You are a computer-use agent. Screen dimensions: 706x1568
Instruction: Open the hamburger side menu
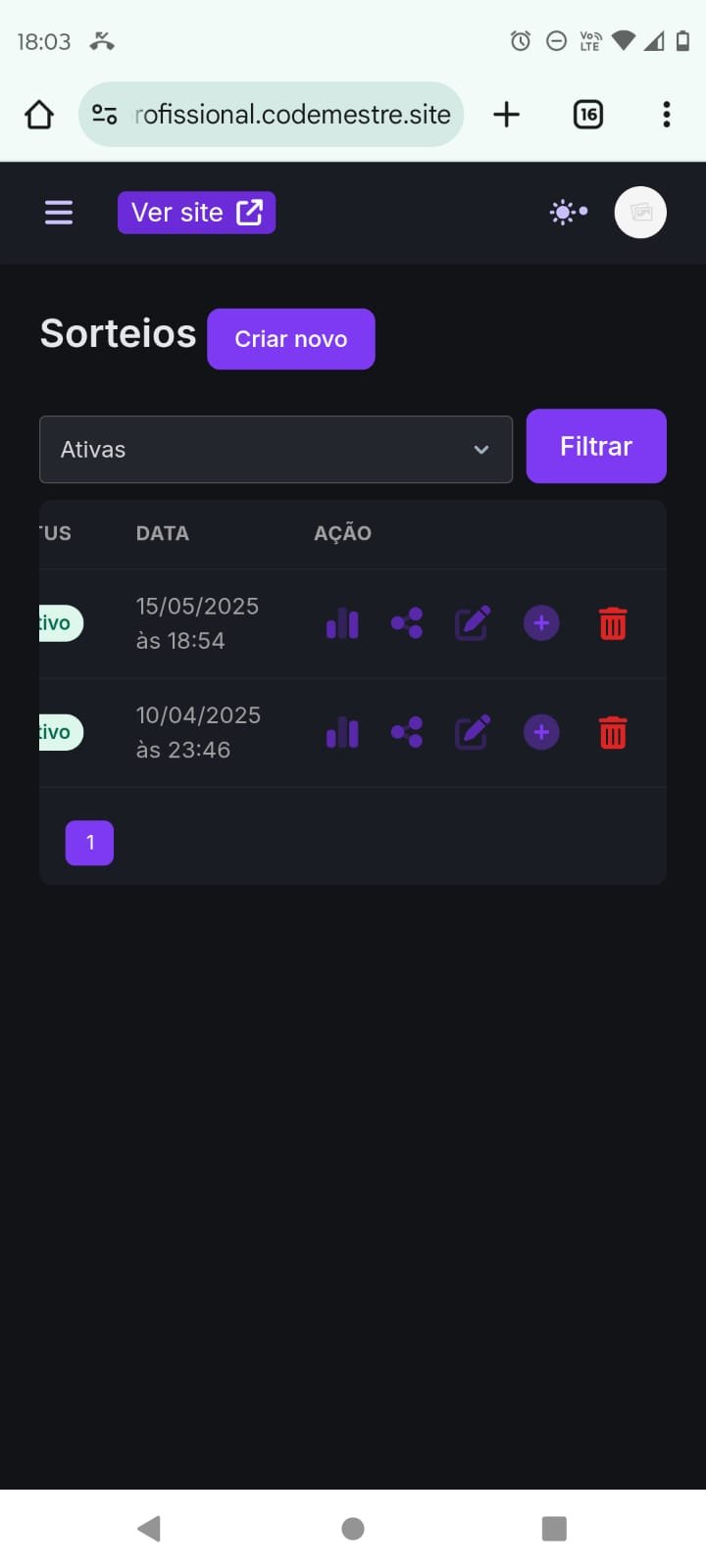(x=59, y=213)
